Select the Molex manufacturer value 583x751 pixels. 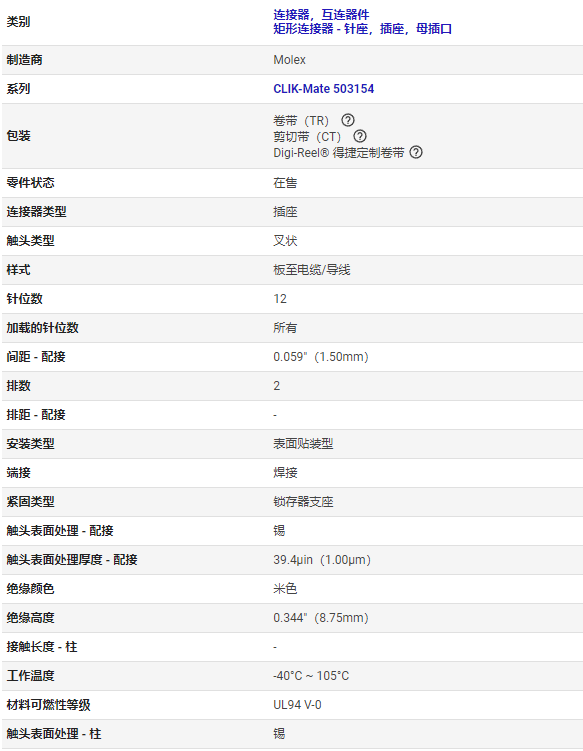[x=289, y=60]
